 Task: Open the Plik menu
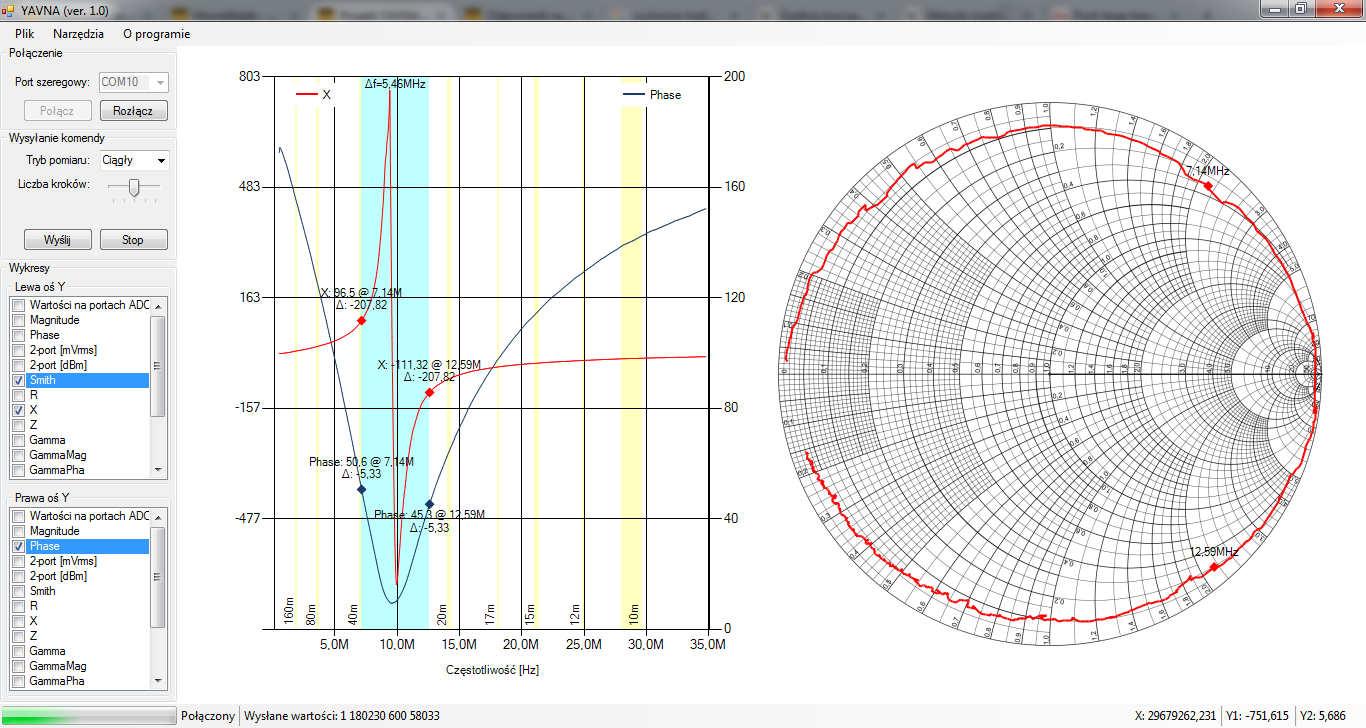(25, 34)
